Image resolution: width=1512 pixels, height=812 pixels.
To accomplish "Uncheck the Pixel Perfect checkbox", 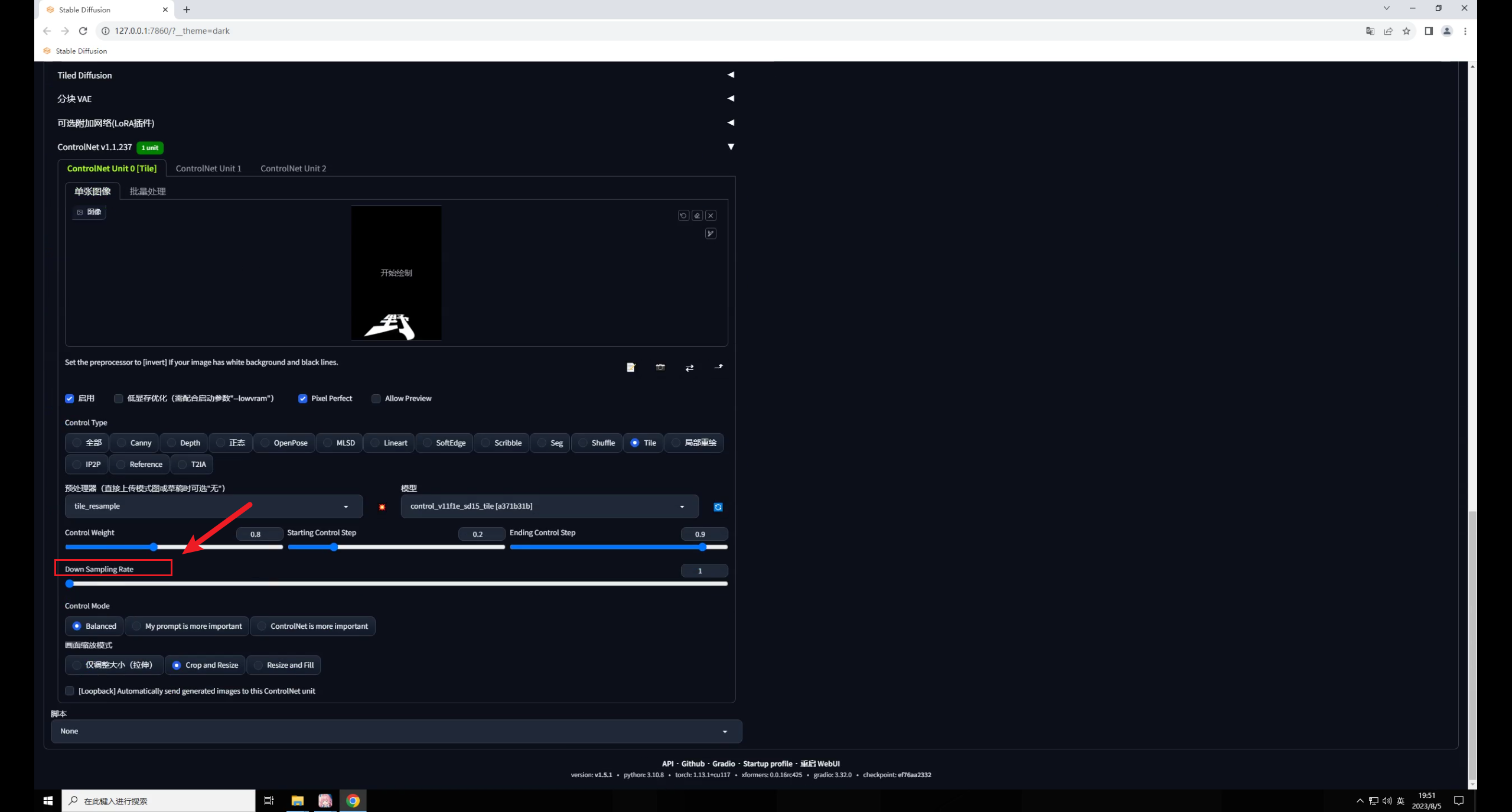I will click(303, 399).
